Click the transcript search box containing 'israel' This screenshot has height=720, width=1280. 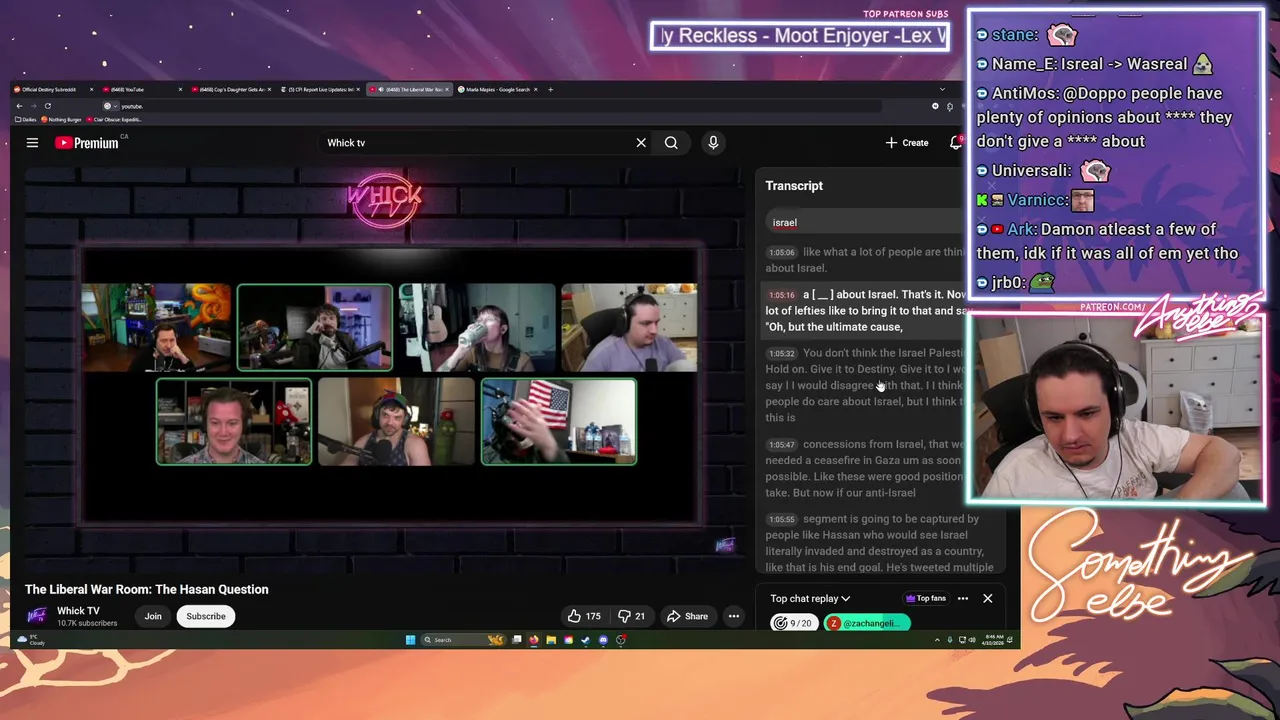click(865, 222)
